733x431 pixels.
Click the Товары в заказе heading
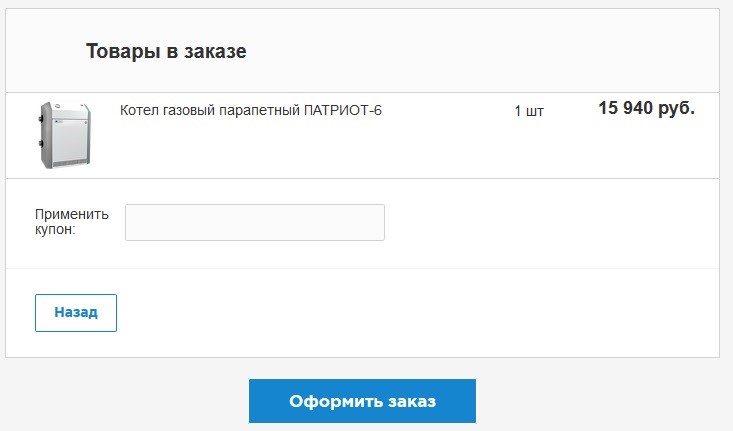click(x=166, y=51)
